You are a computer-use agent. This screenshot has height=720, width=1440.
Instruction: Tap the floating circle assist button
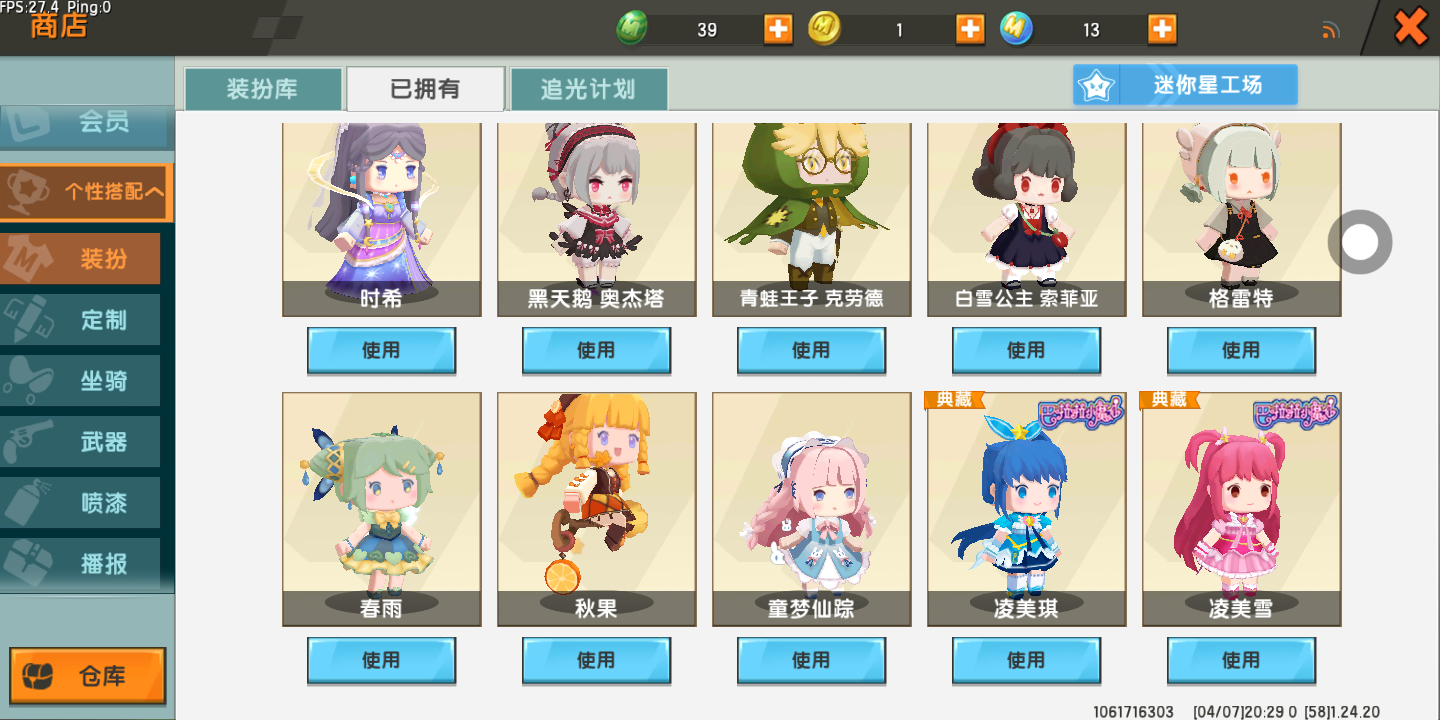pyautogui.click(x=1360, y=242)
